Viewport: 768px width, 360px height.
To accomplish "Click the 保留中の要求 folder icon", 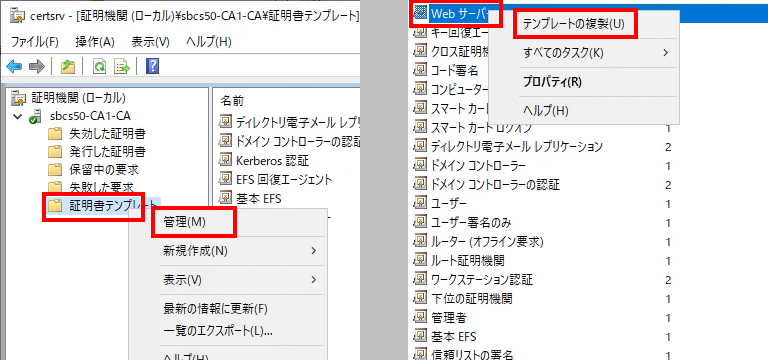I will [55, 170].
